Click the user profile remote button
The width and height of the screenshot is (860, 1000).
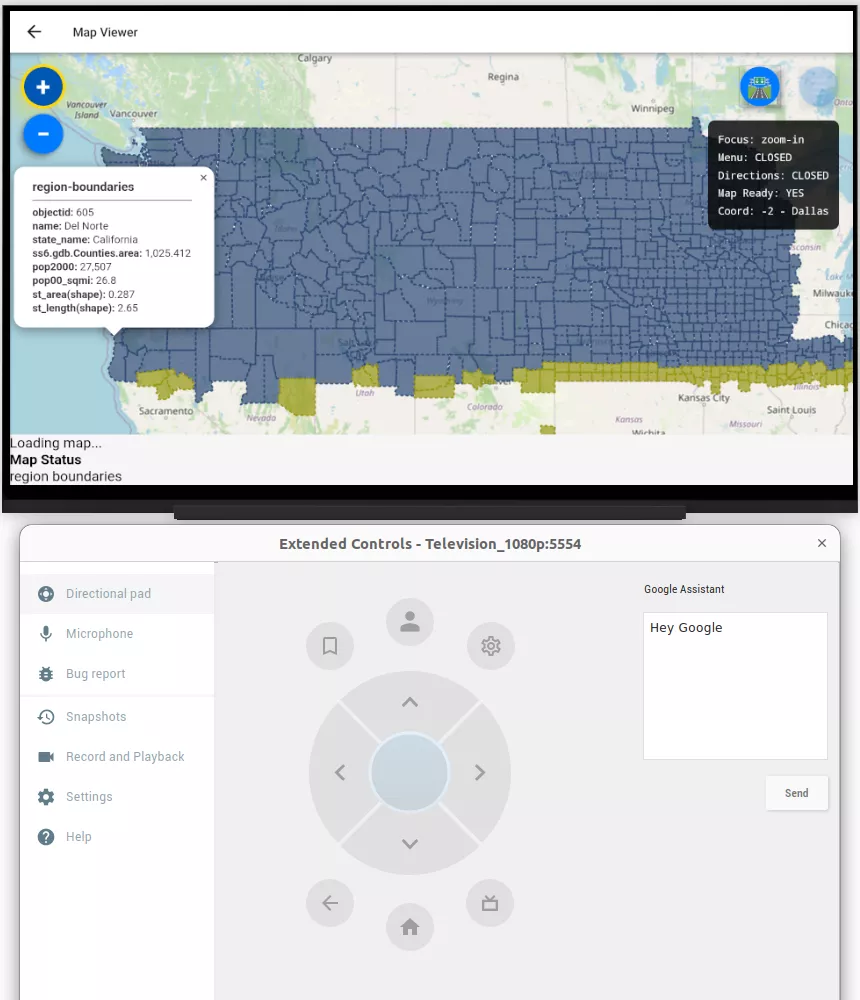pos(410,622)
